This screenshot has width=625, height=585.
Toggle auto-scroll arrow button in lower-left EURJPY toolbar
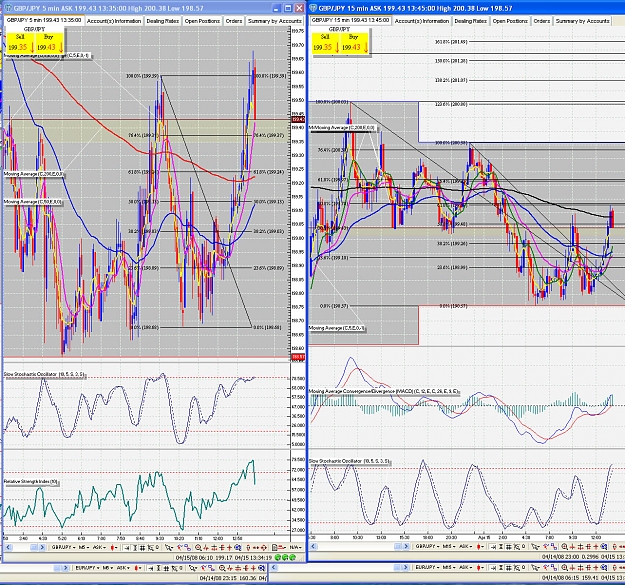[151, 568]
